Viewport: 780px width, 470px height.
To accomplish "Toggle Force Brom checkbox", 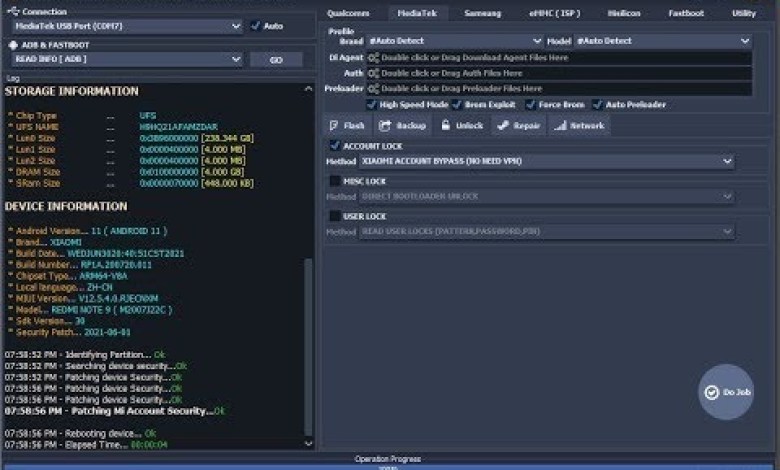I will (530, 104).
